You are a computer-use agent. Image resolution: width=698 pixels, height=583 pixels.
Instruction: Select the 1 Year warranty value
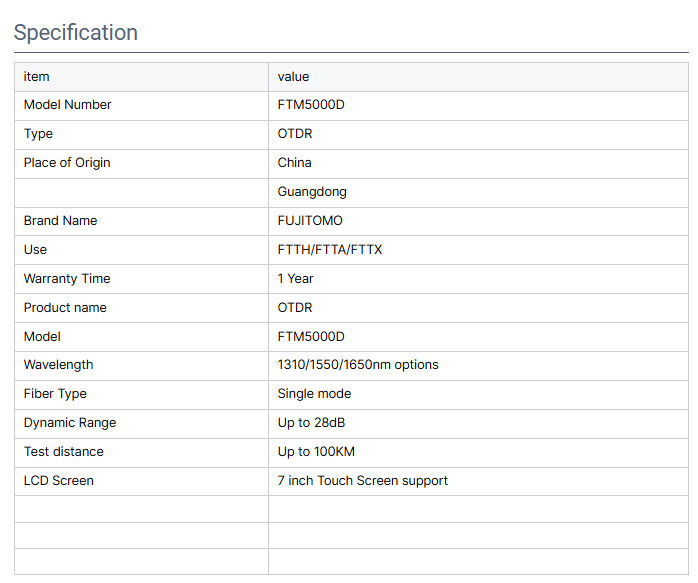[x=295, y=279]
